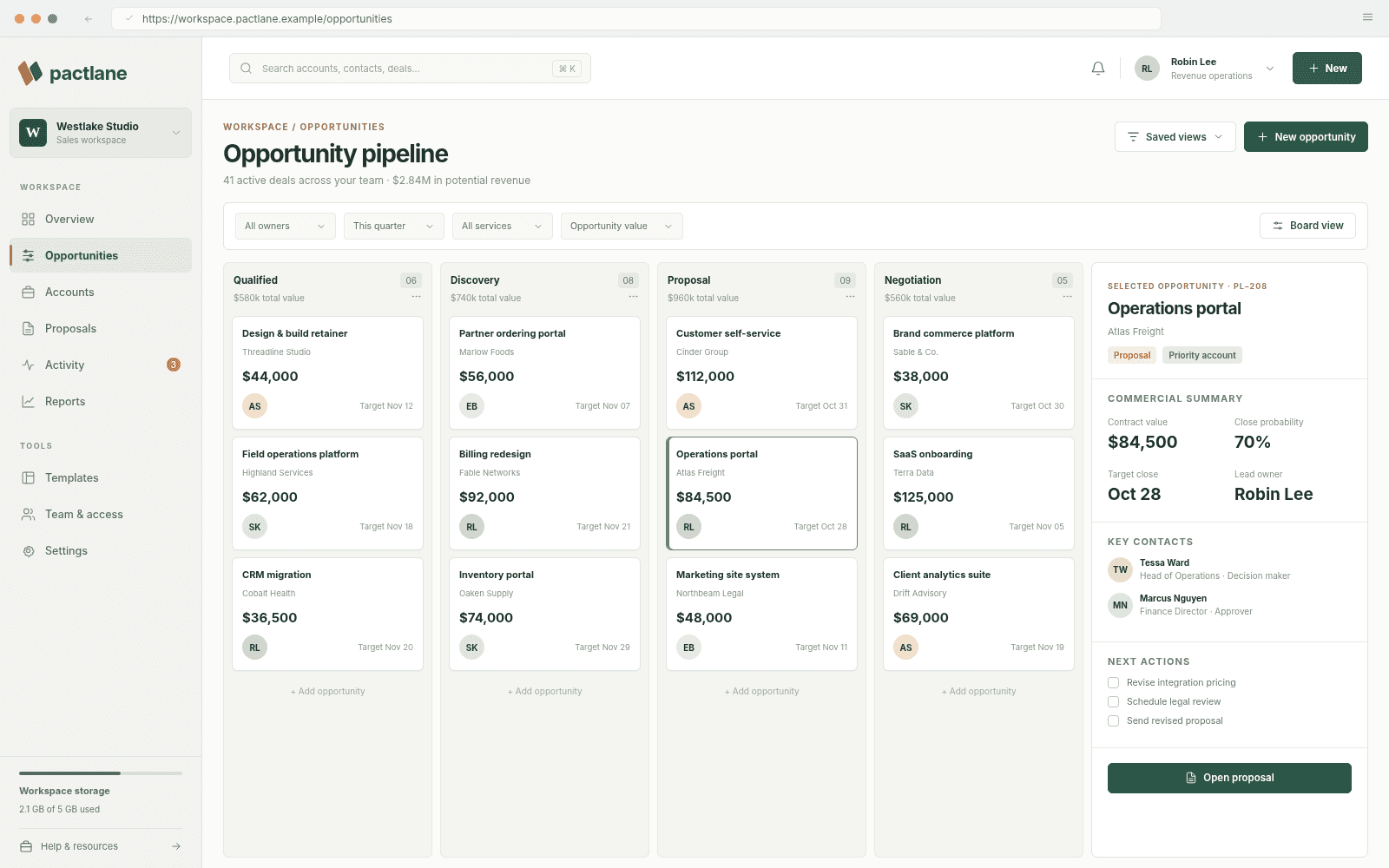Open Proposals in sidebar
The image size is (1389, 868).
pyautogui.click(x=101, y=328)
